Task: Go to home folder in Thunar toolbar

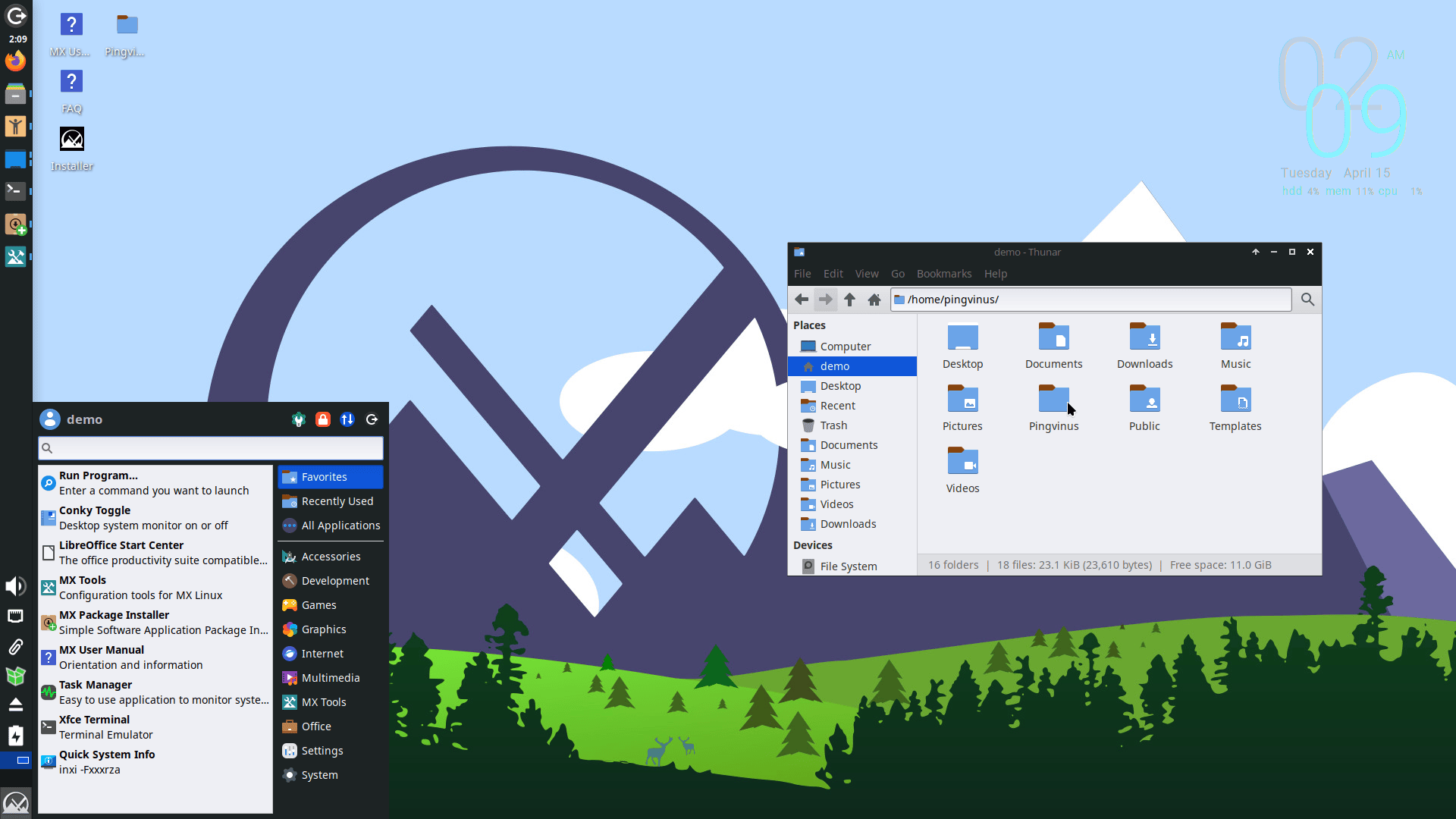Action: coord(874,300)
